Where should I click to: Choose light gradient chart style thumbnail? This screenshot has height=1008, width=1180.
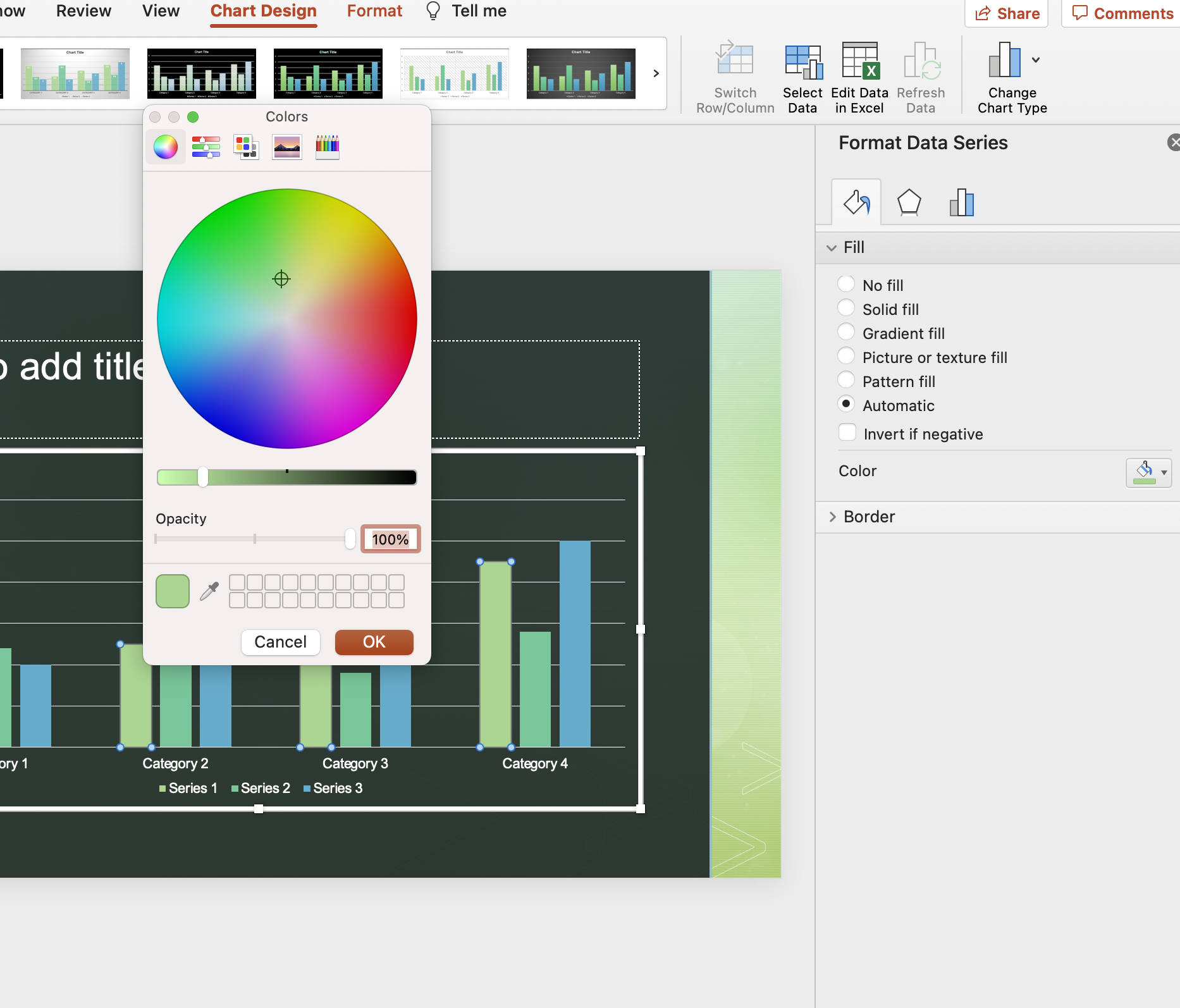coord(75,73)
